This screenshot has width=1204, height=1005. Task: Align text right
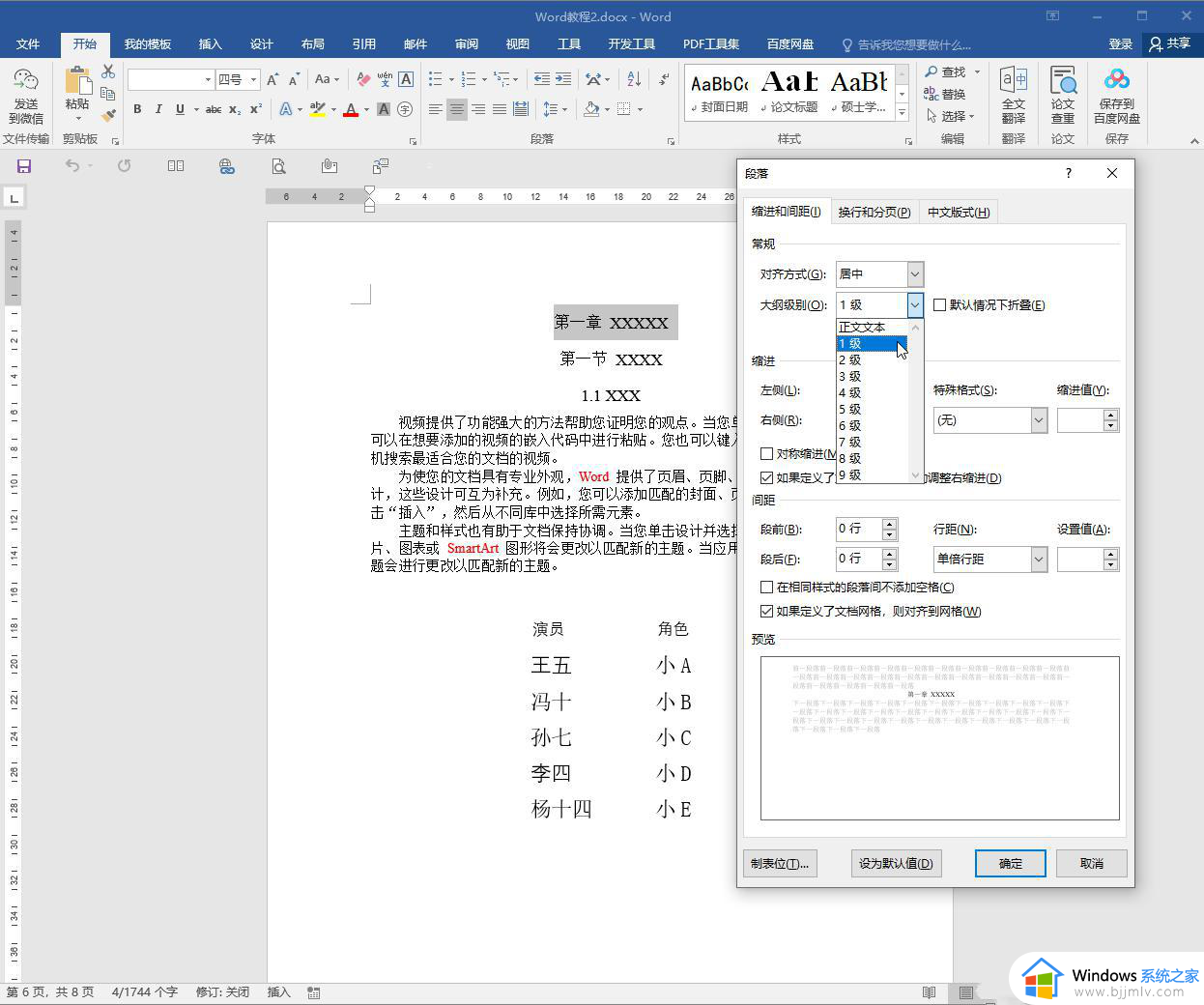pos(478,109)
